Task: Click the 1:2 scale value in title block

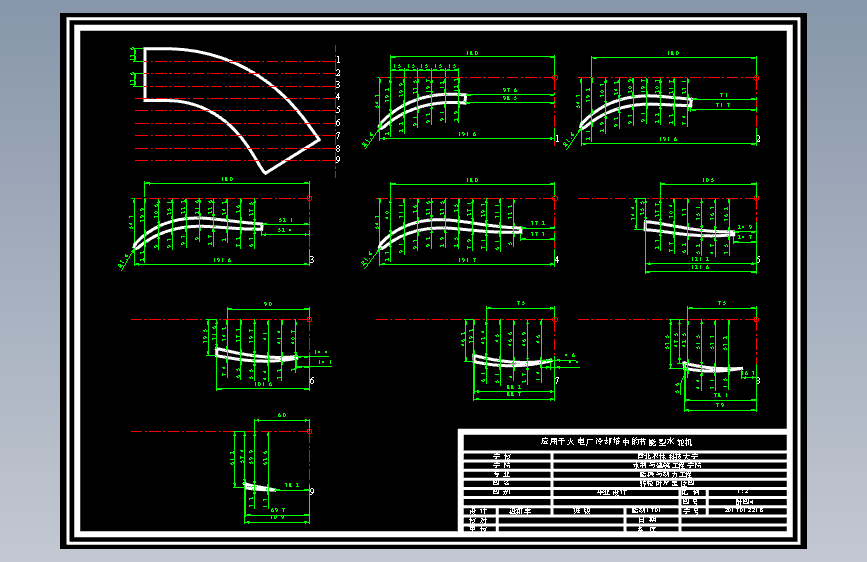Action: pyautogui.click(x=743, y=491)
